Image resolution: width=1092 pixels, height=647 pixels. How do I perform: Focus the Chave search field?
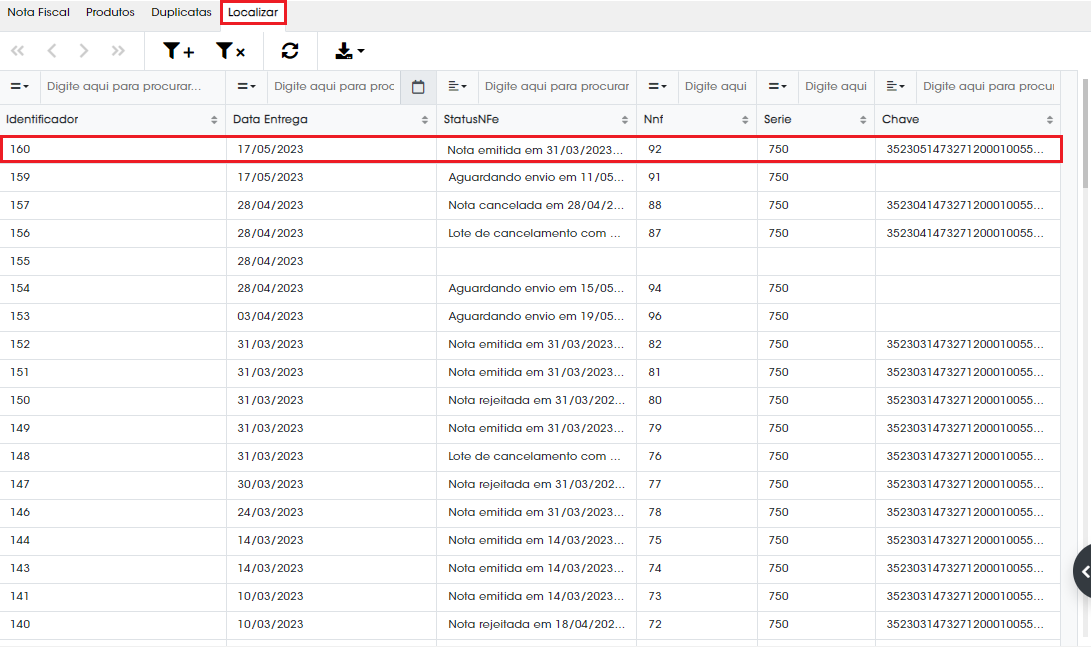coord(988,87)
